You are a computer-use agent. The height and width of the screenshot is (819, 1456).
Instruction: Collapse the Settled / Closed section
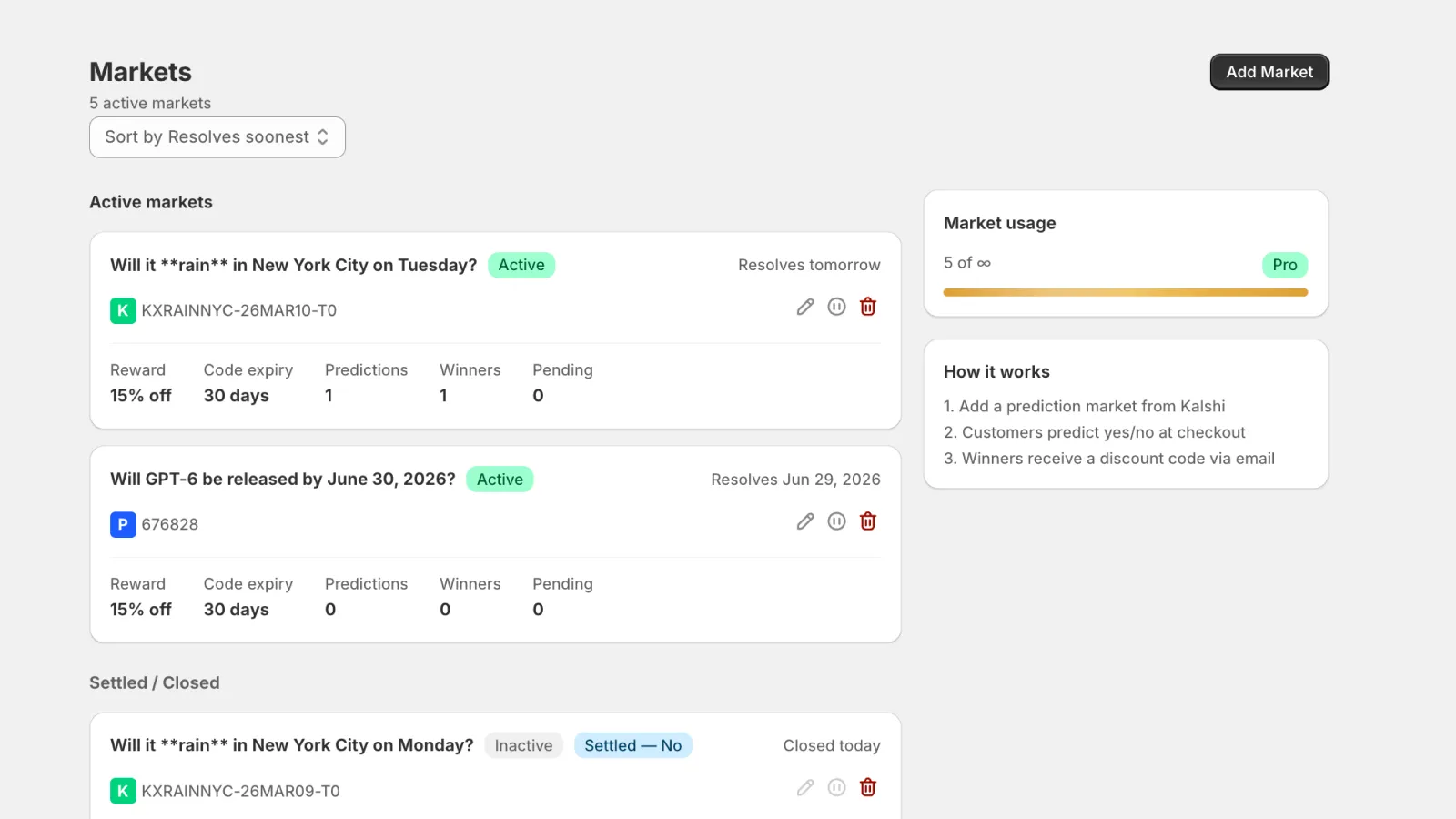point(155,682)
